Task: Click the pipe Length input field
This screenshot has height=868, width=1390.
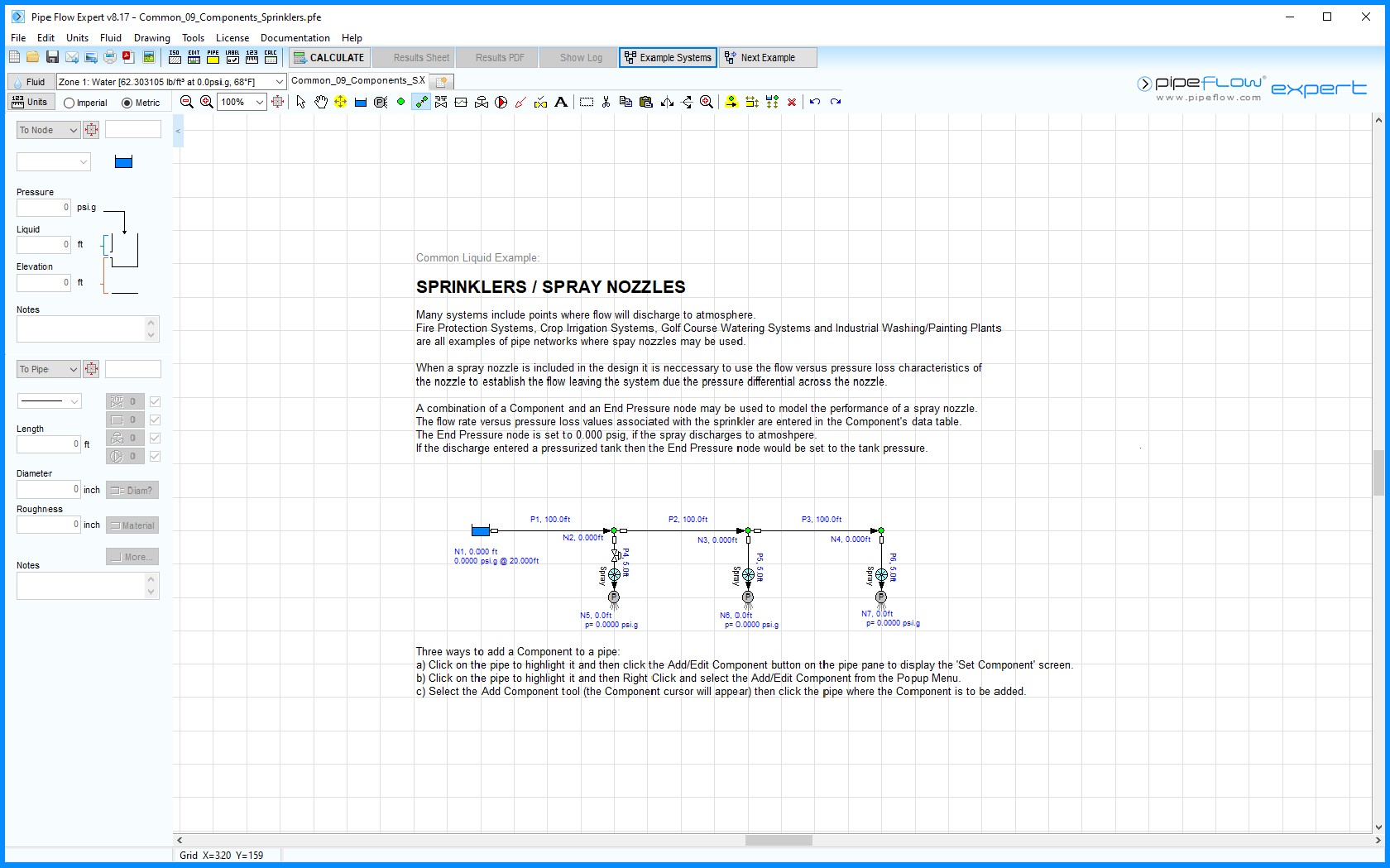Action: (x=49, y=444)
